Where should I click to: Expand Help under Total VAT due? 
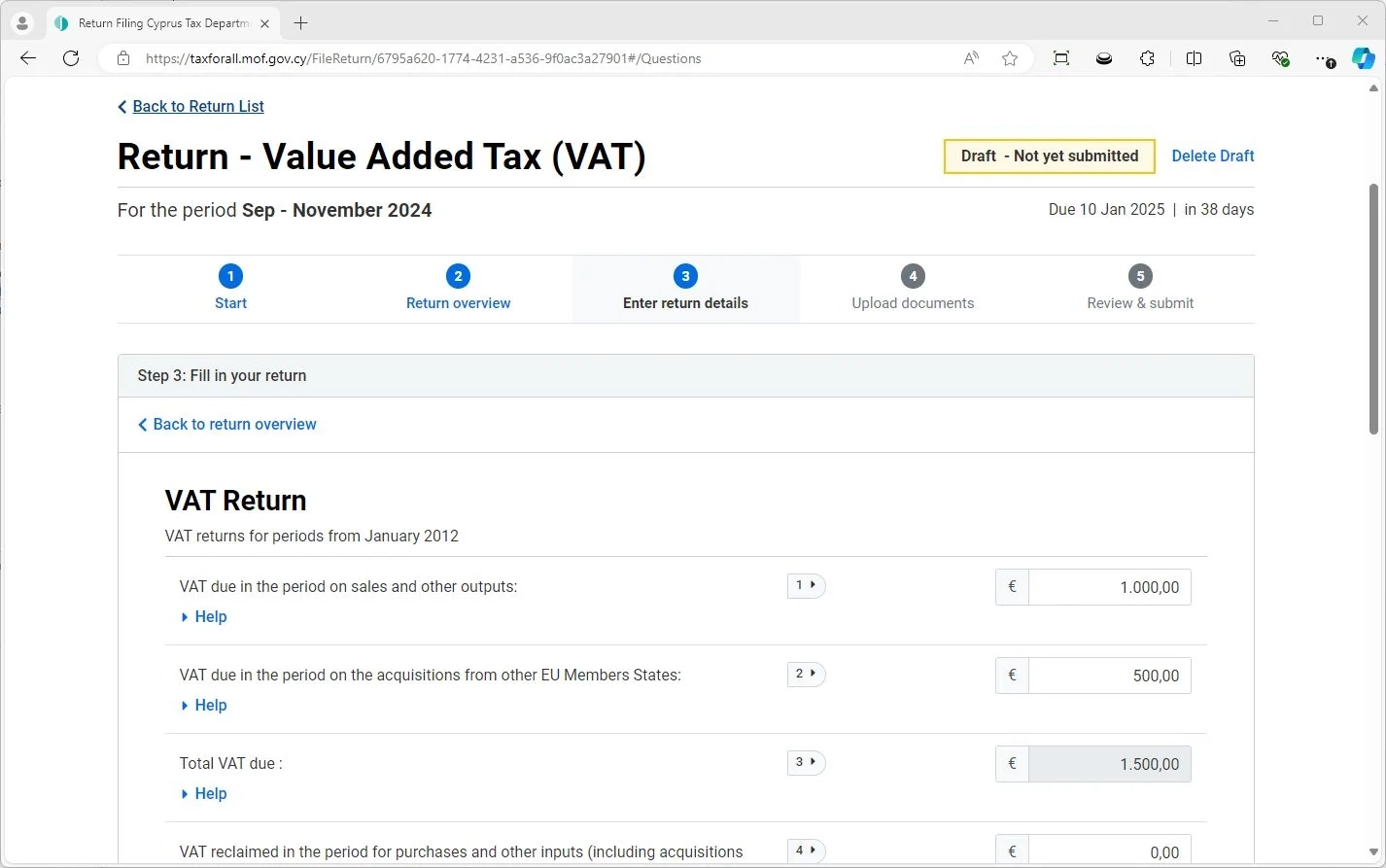tap(210, 794)
